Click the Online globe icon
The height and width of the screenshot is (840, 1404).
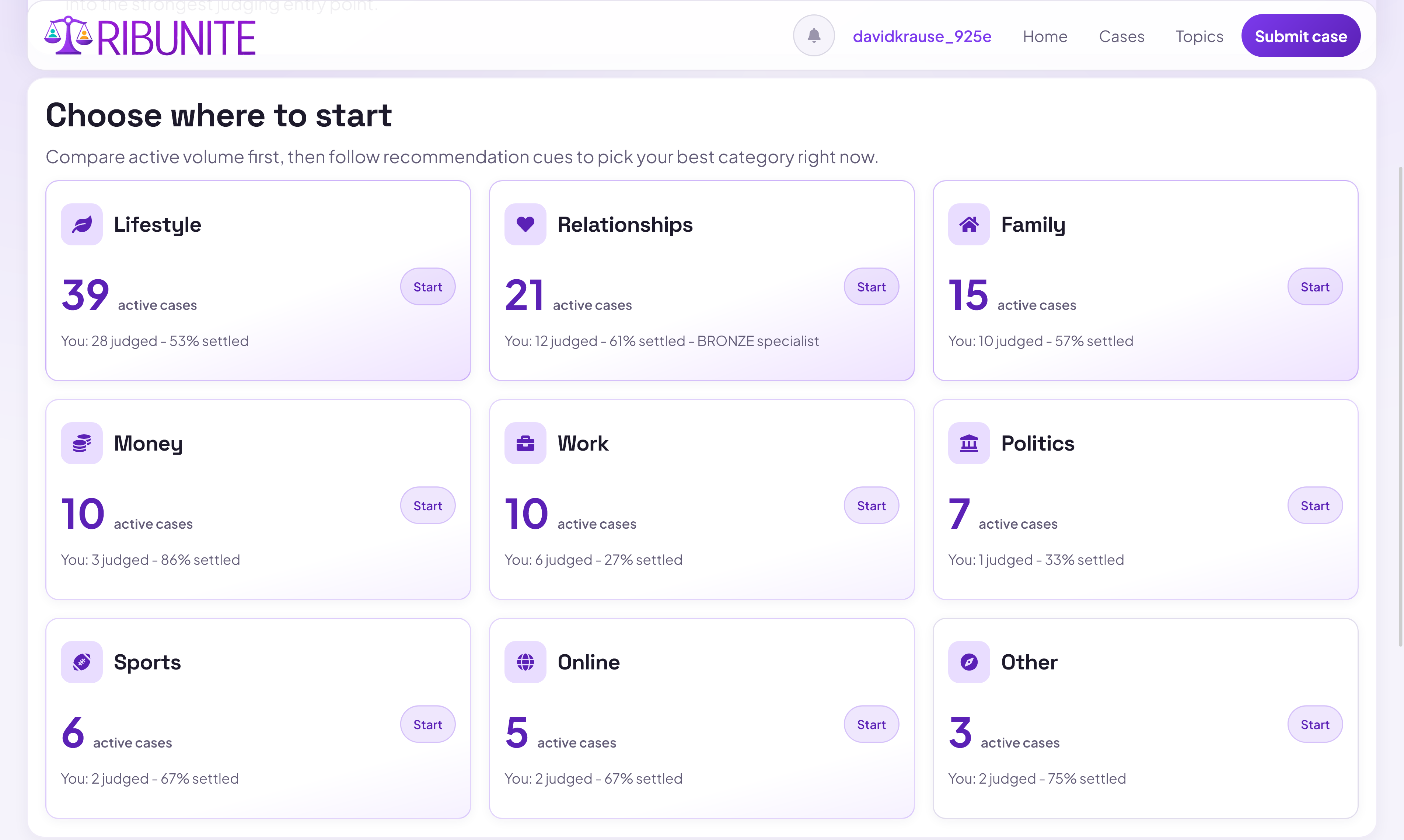point(525,662)
